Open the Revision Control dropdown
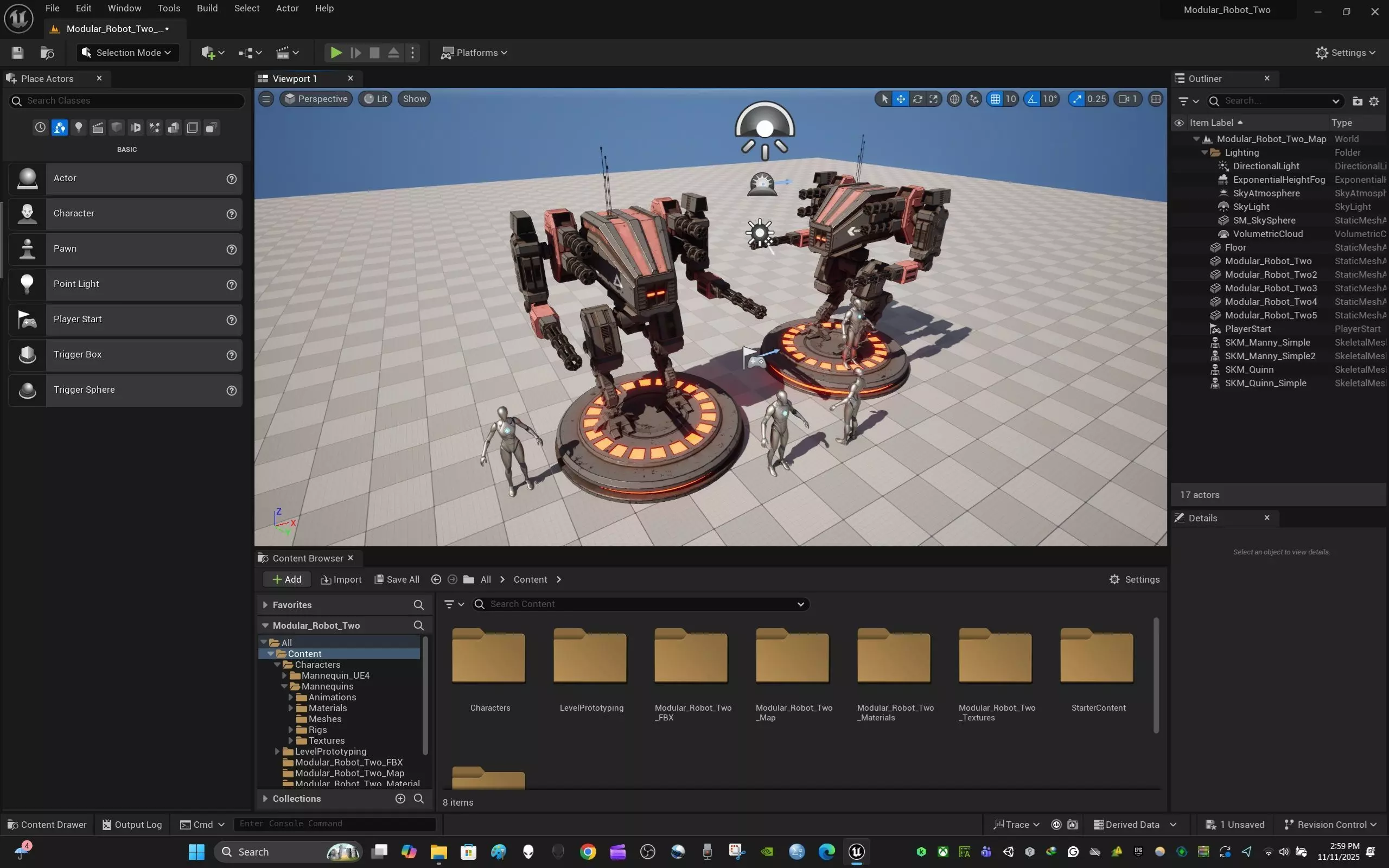Viewport: 1389px width, 868px height. click(1330, 825)
